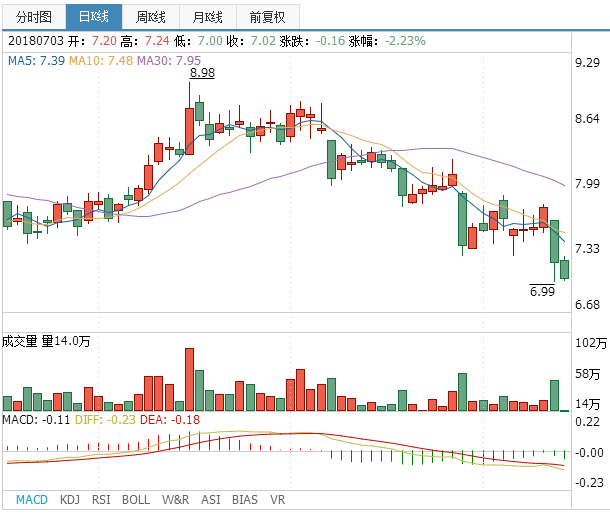Click the 9.29 price axis label

click(587, 63)
